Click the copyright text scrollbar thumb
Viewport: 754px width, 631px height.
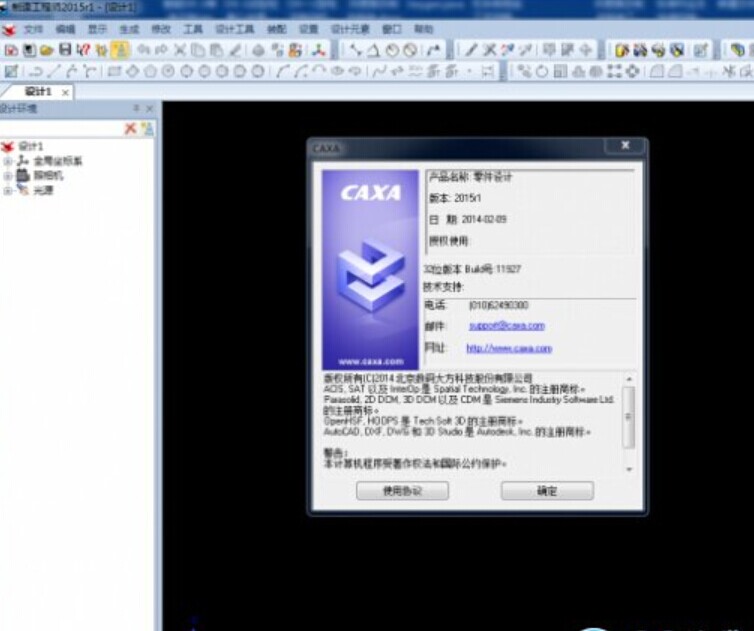pyautogui.click(x=628, y=416)
